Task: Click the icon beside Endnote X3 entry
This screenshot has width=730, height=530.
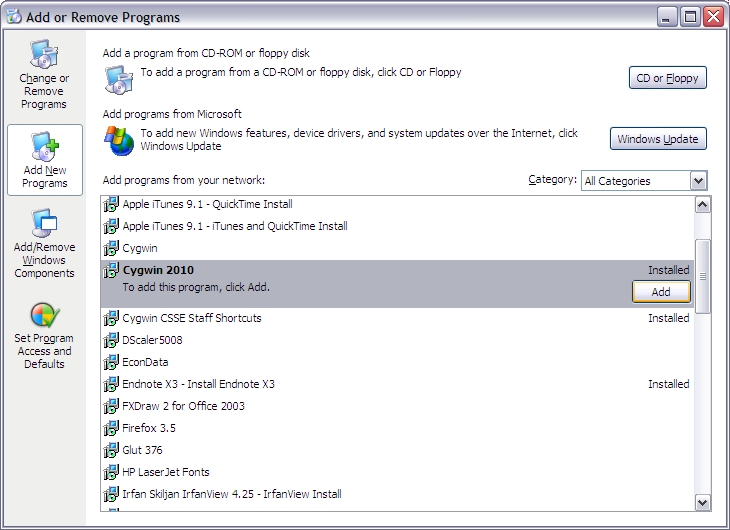Action: [x=111, y=384]
